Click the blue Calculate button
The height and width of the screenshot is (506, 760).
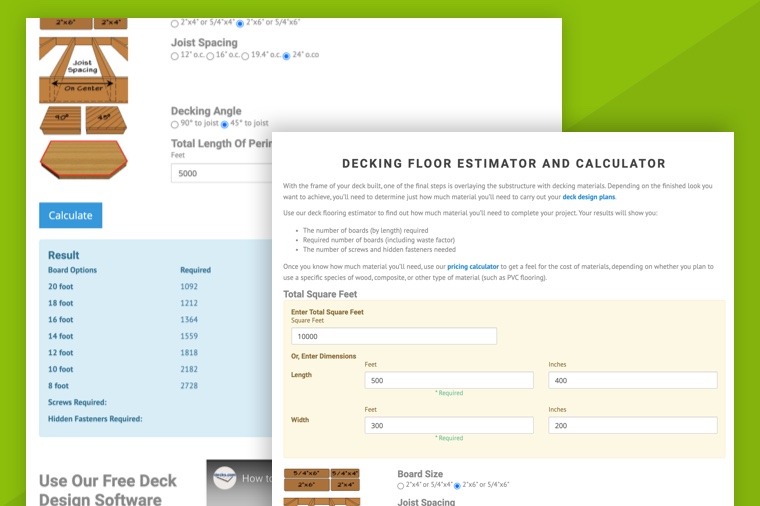click(71, 215)
